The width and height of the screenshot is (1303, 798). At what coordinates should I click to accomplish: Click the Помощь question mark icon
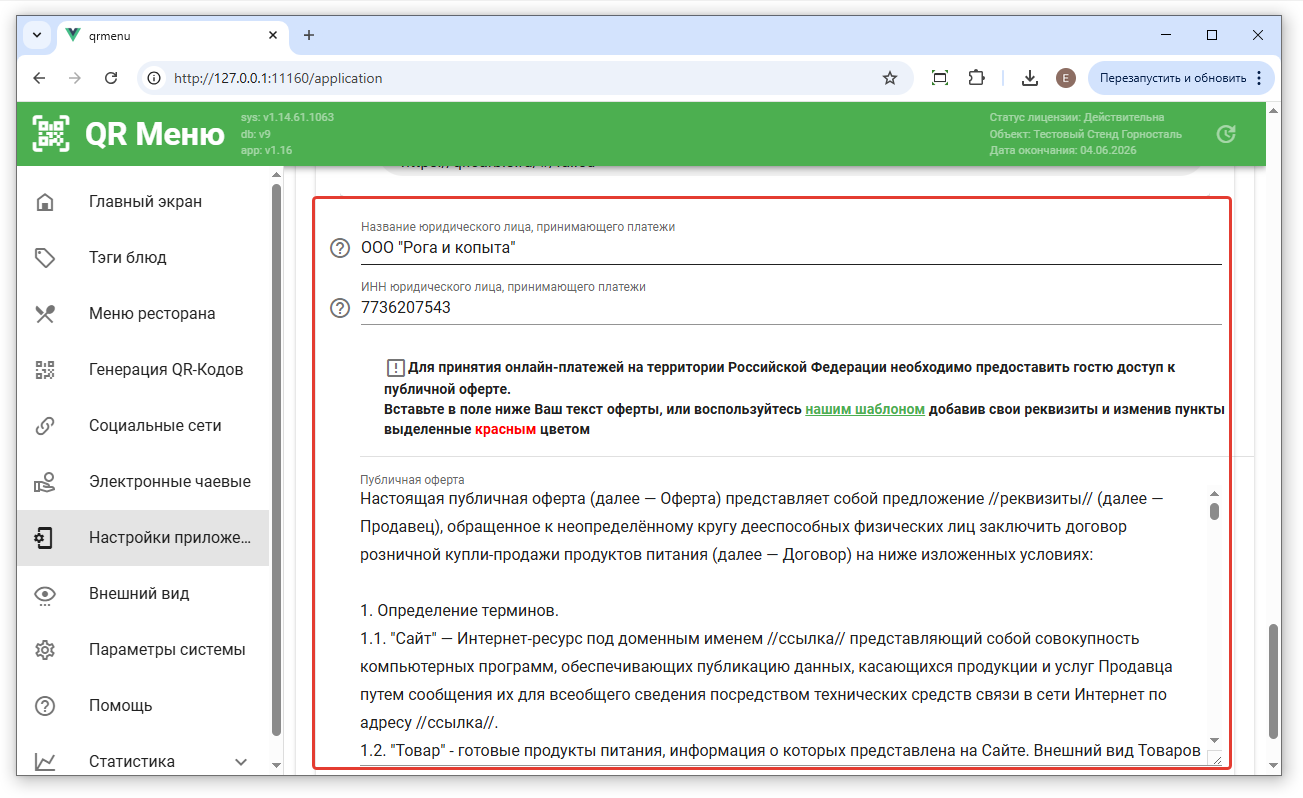coord(45,706)
